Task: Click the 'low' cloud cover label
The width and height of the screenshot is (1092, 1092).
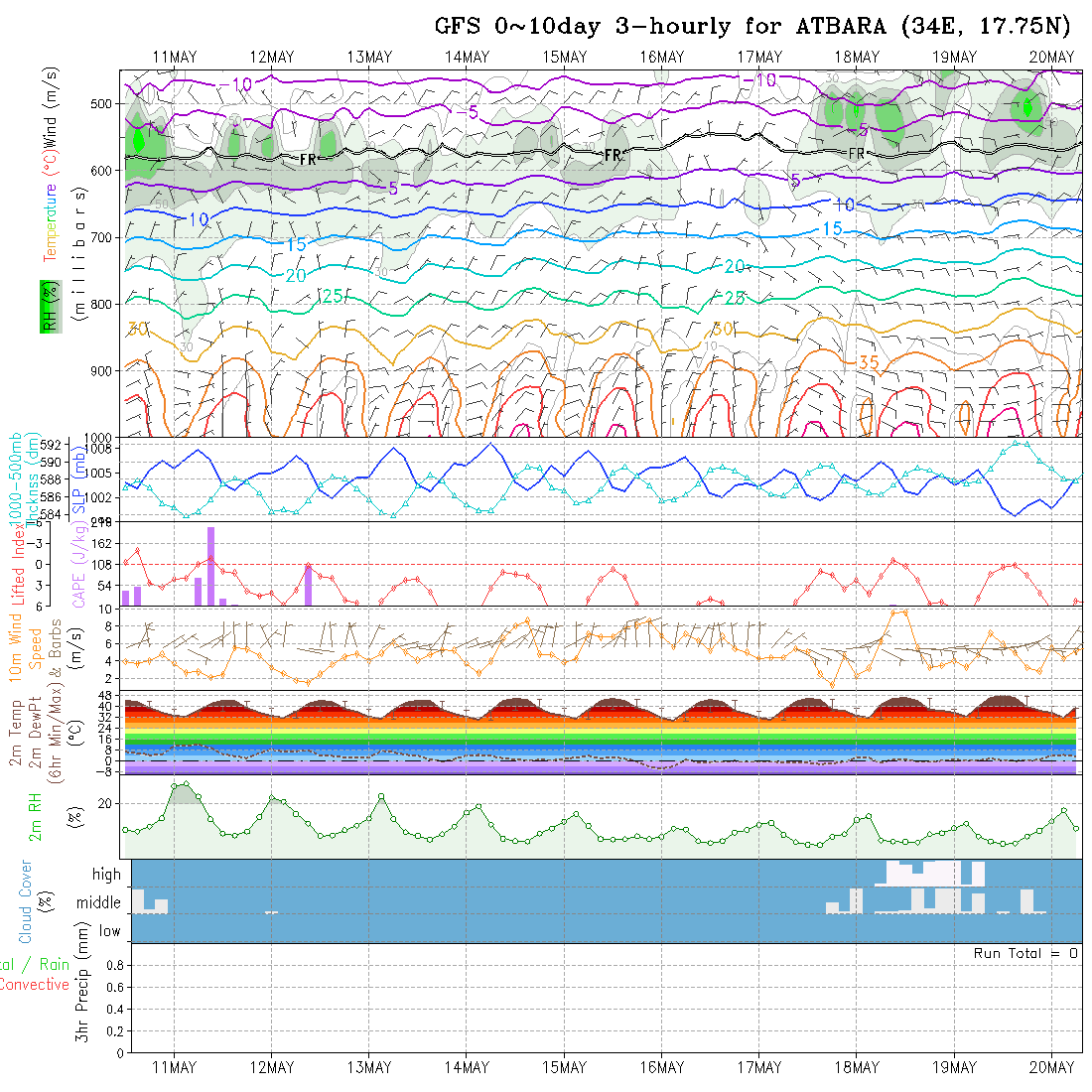Action: (x=109, y=931)
